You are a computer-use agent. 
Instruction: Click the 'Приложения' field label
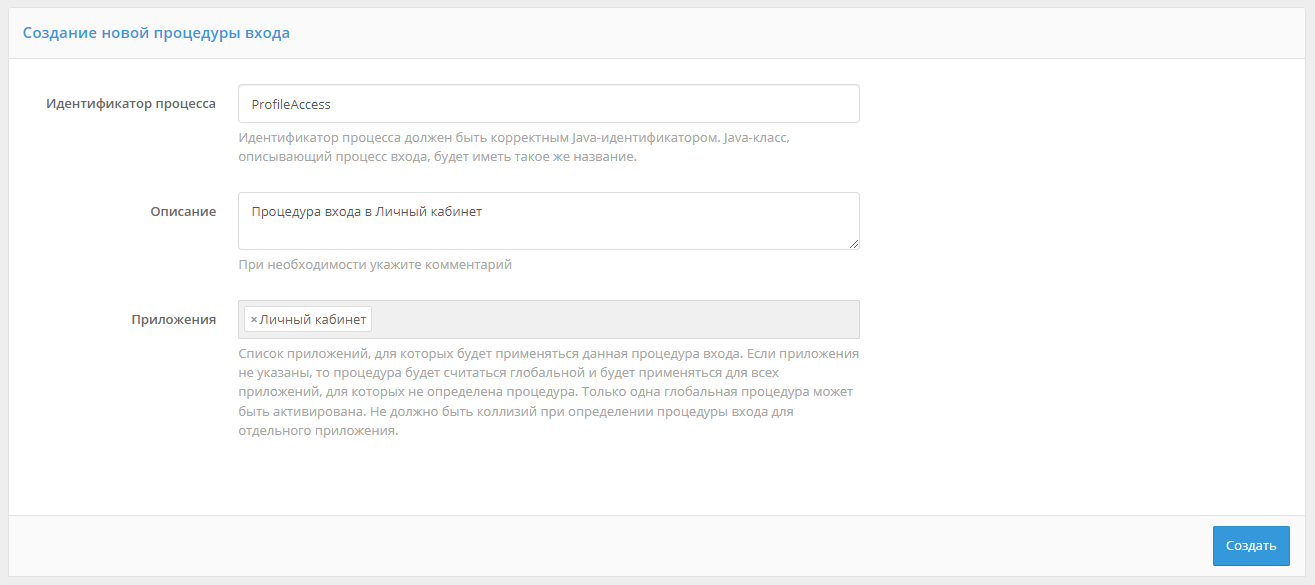click(x=174, y=320)
